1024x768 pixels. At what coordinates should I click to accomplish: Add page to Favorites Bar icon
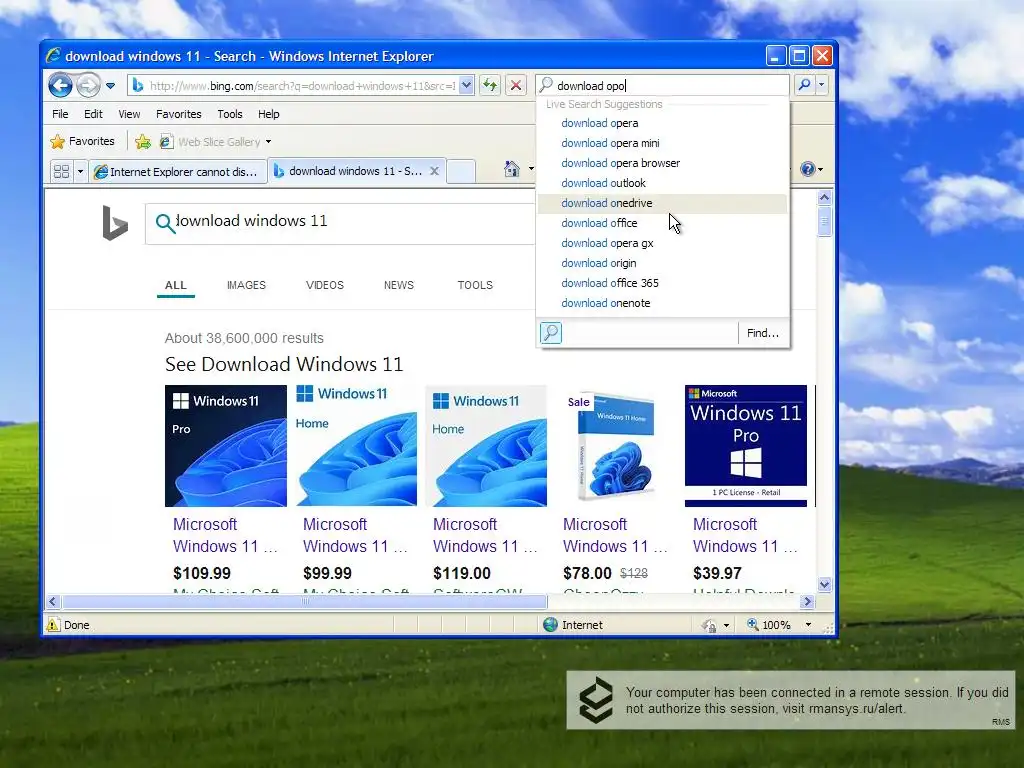click(x=142, y=142)
